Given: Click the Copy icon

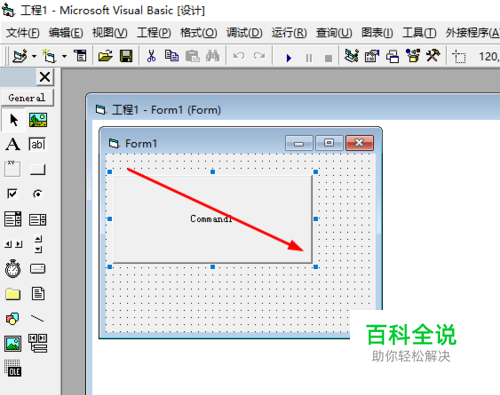Looking at the screenshot, I should (172, 56).
